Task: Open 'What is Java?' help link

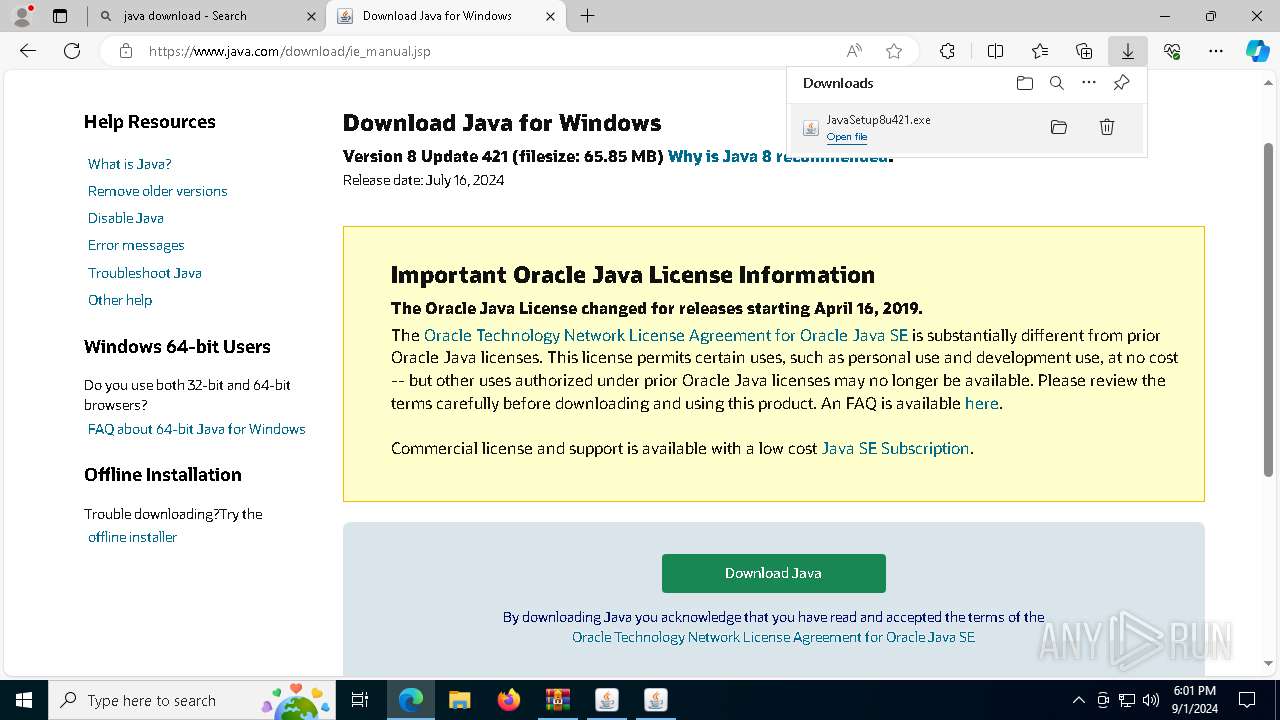Action: 130,164
